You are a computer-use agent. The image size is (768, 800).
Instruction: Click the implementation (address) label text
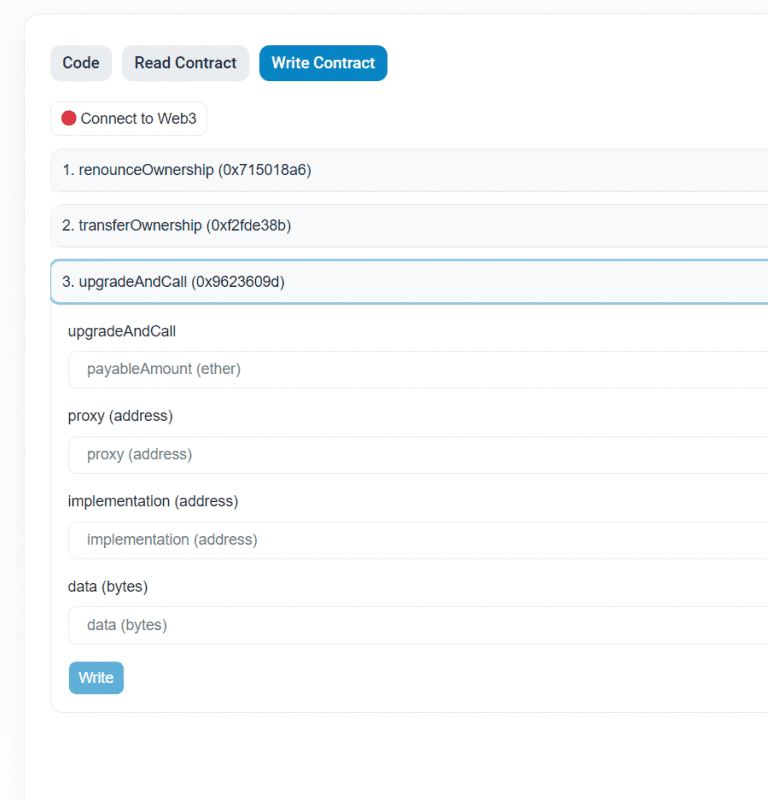tap(152, 501)
